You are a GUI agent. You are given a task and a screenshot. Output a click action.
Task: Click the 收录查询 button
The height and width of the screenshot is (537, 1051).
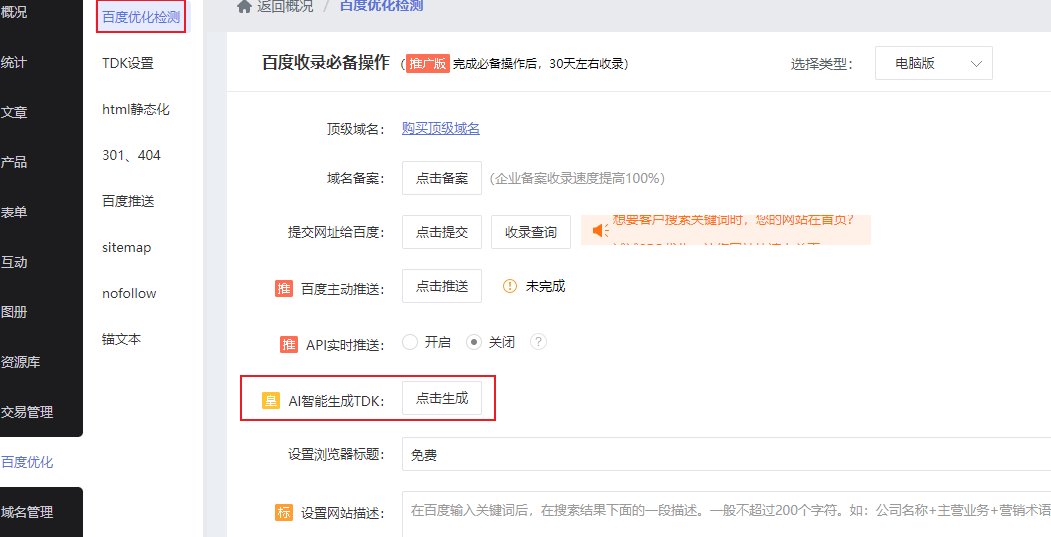pyautogui.click(x=531, y=232)
